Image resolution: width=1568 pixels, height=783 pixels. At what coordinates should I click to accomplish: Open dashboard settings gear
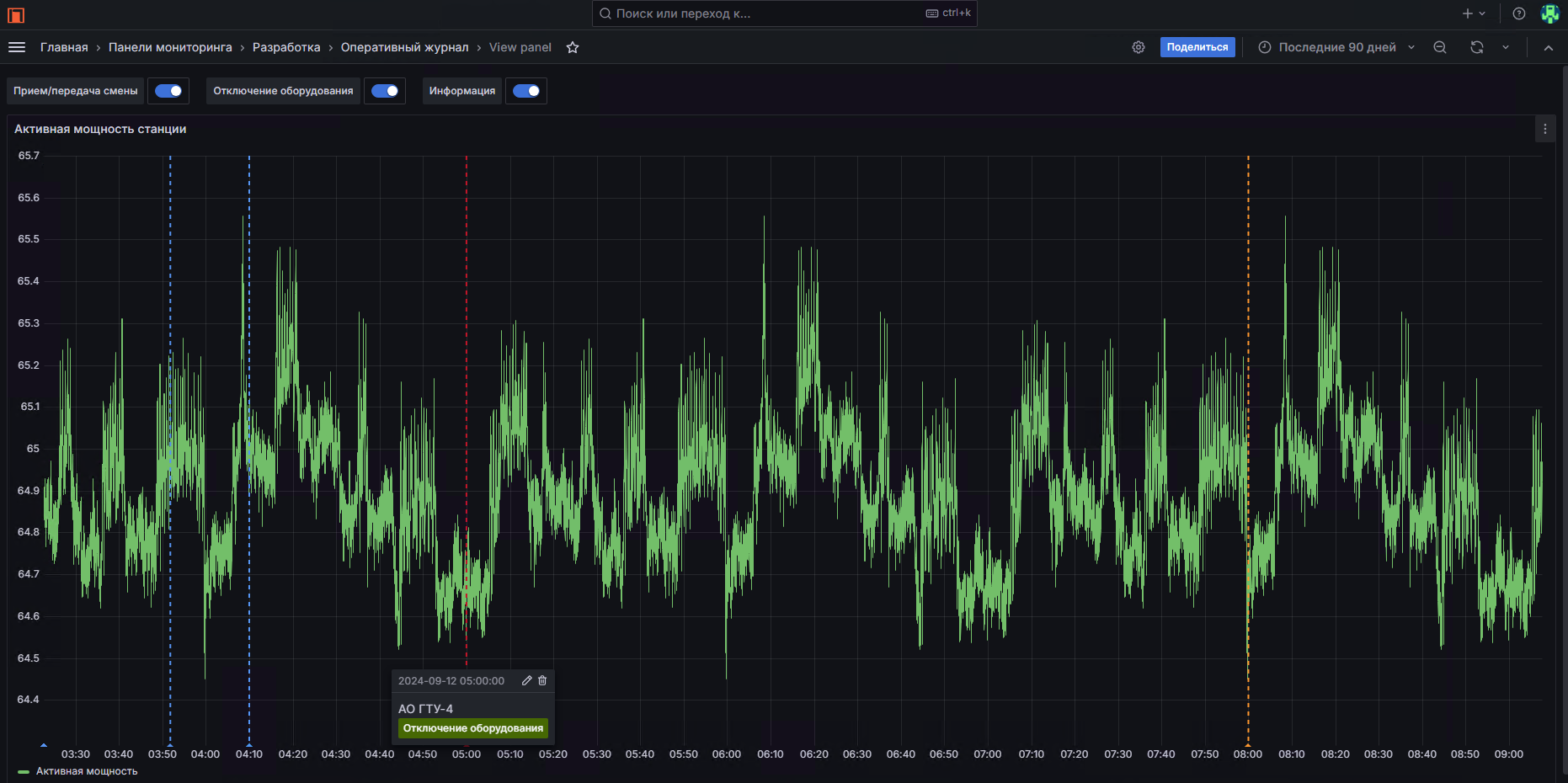point(1138,47)
